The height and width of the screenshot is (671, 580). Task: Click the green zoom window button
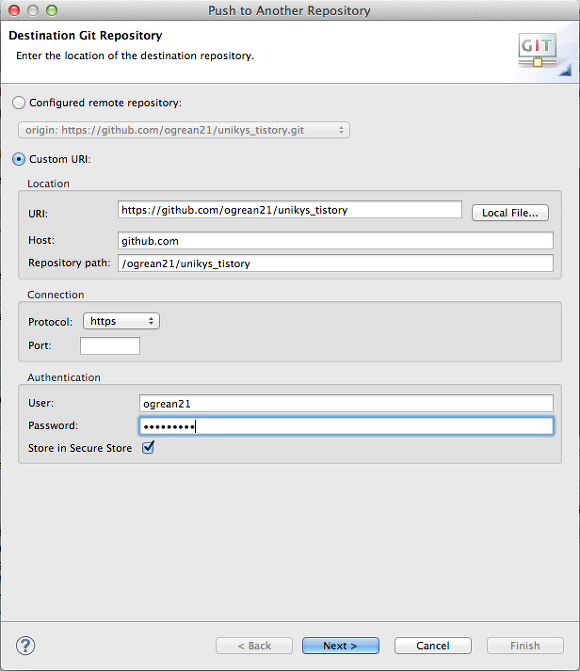[x=52, y=10]
